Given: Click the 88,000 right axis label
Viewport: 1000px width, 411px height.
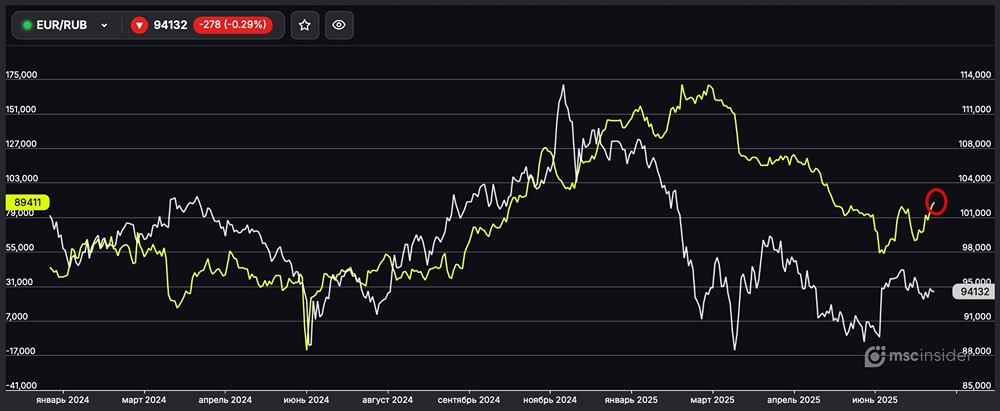Looking at the screenshot, I should point(976,352).
